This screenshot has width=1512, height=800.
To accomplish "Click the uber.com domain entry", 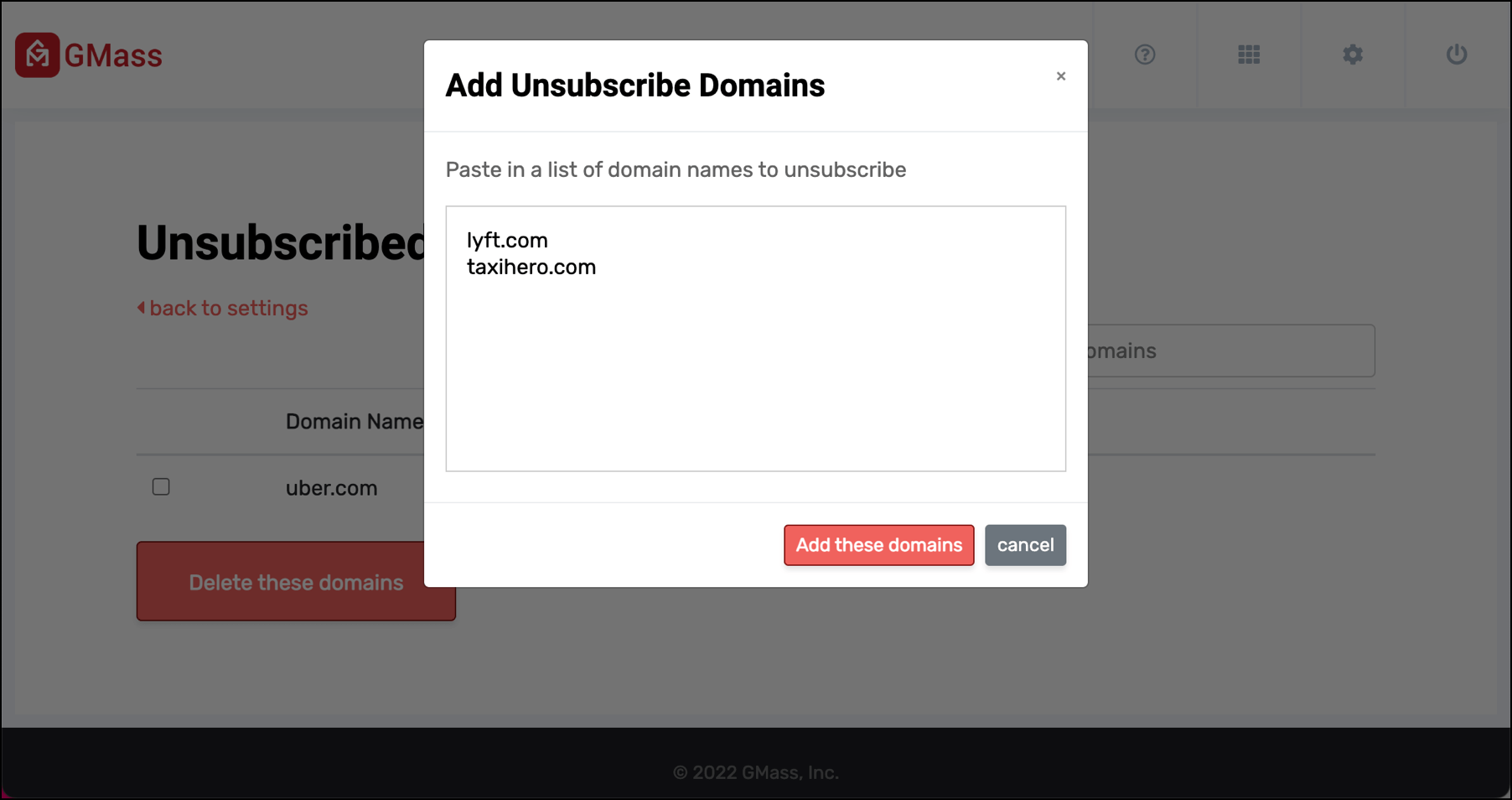I will (332, 487).
